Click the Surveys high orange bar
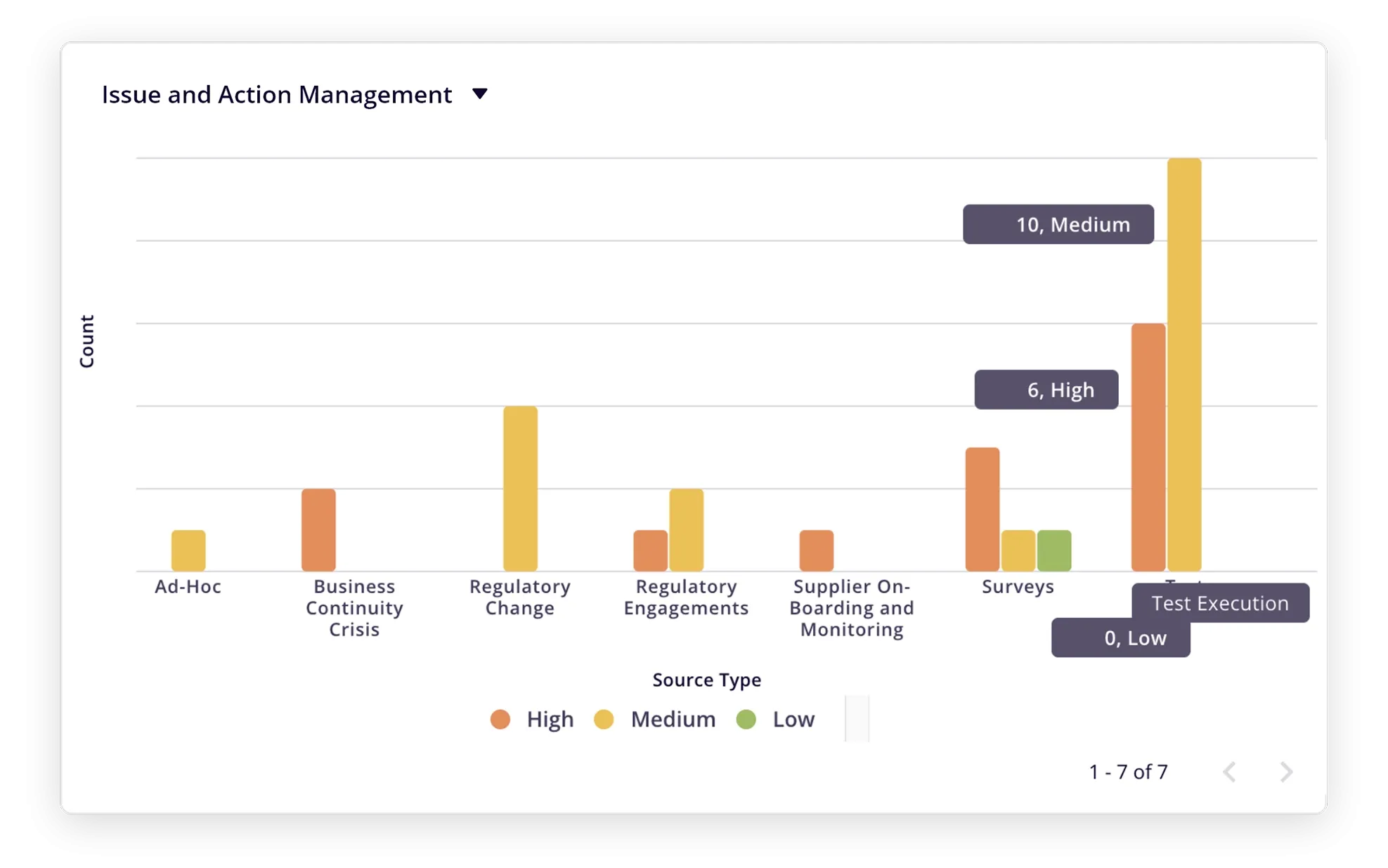The image size is (1388, 868). click(x=982, y=509)
